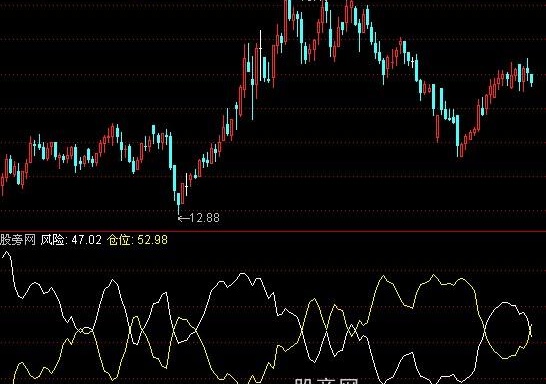
Task: Click the 风险: 47.02 risk value
Action: (71, 240)
